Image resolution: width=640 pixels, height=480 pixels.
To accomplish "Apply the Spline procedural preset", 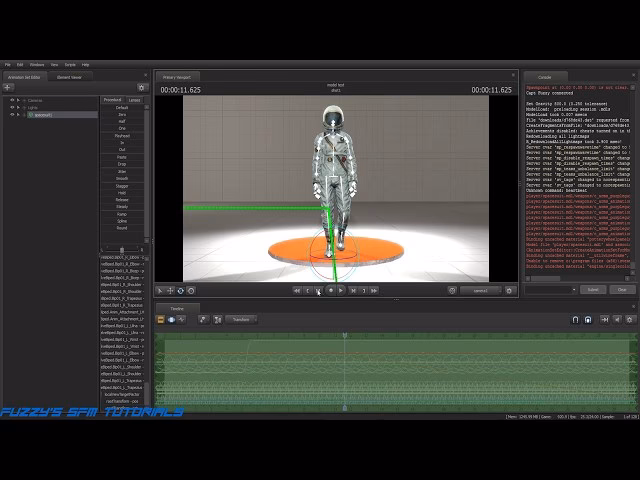I will pyautogui.click(x=122, y=221).
